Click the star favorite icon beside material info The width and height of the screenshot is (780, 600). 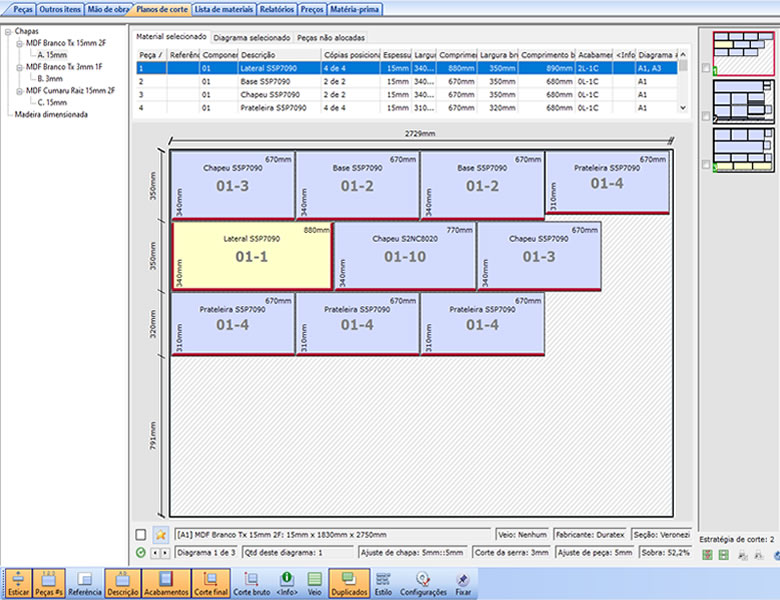161,534
